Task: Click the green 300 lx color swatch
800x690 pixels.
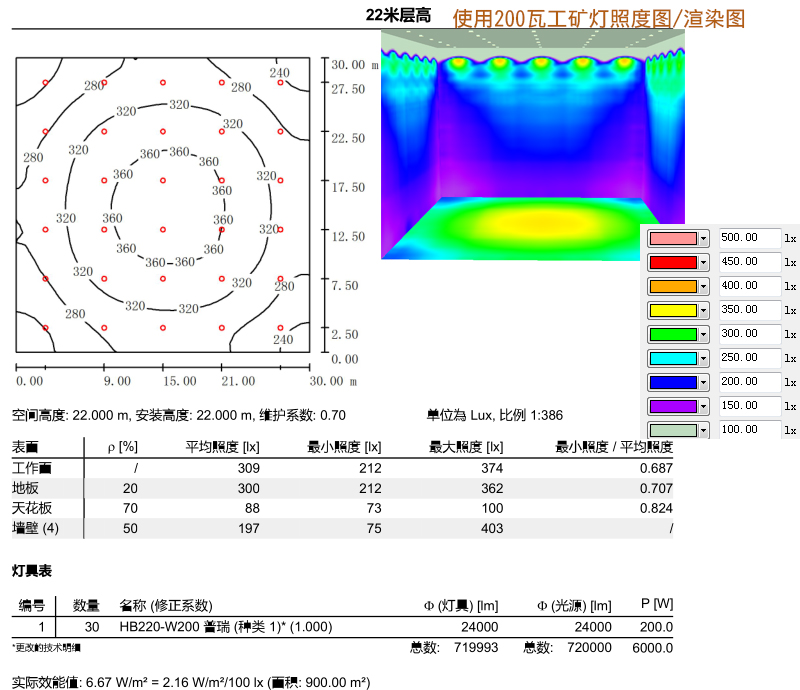Action: pos(673,334)
